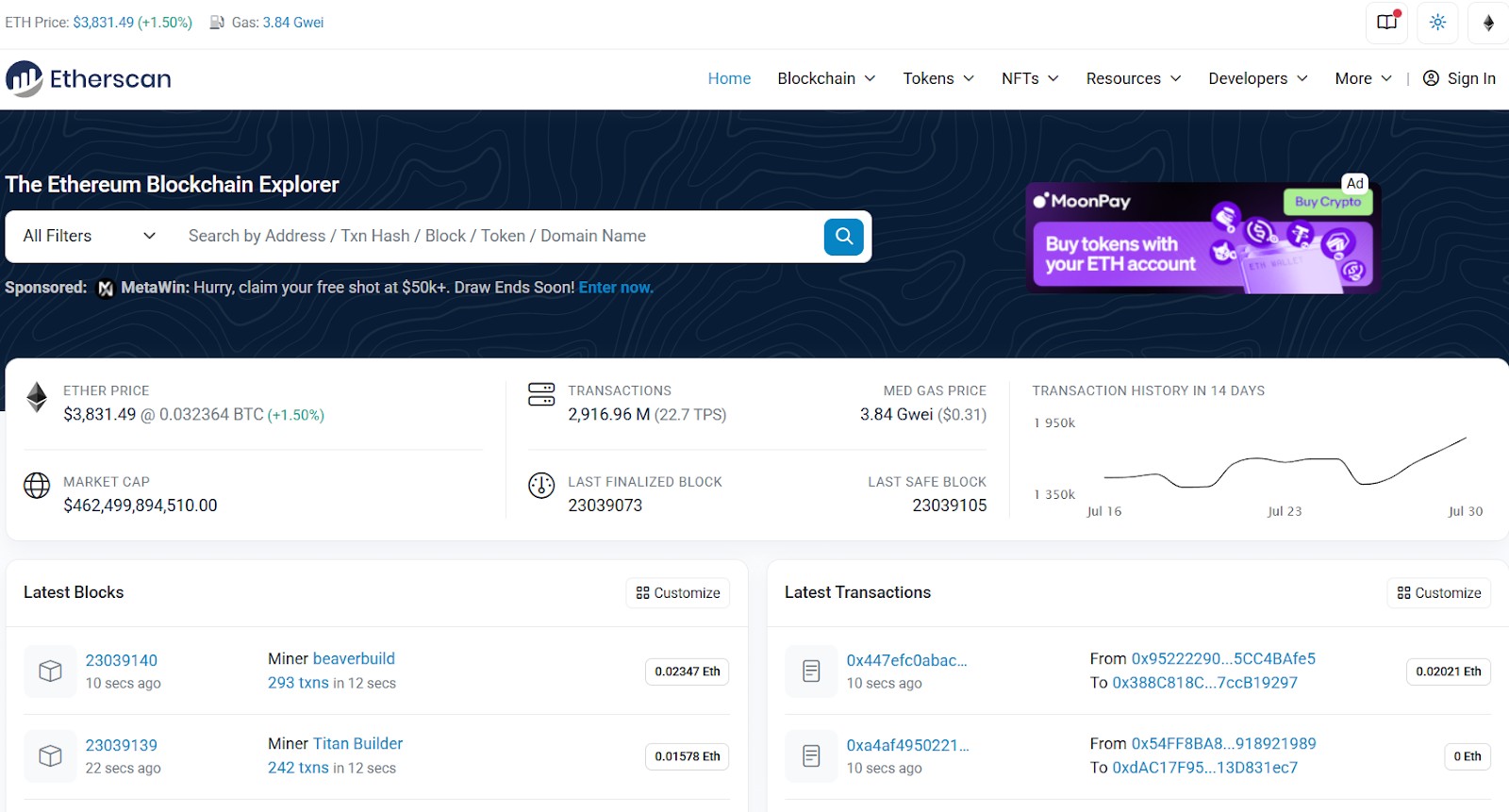Customize the Latest Blocks panel
1509x812 pixels.
pyautogui.click(x=678, y=593)
